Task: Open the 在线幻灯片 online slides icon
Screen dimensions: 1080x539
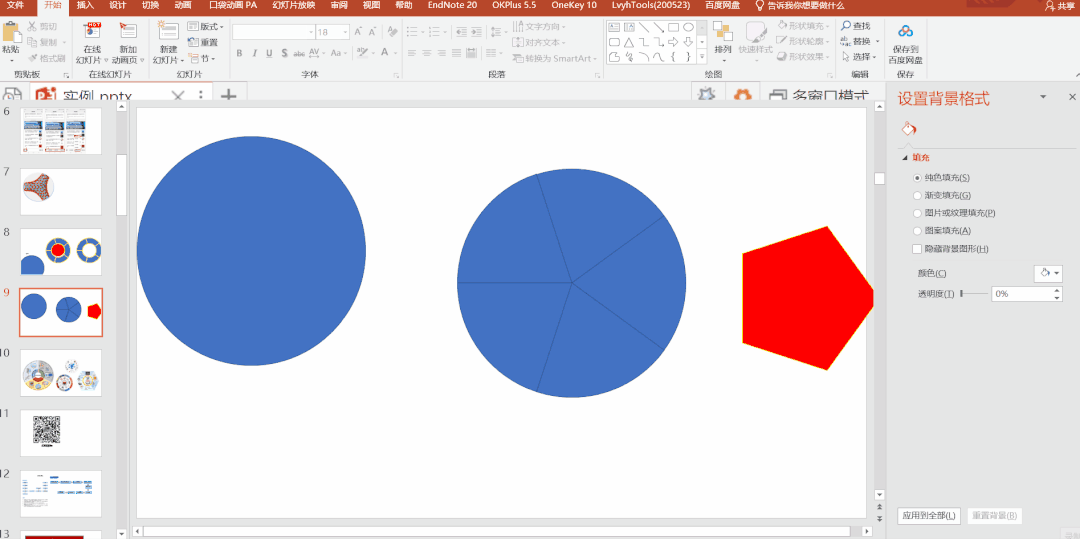Action: point(92,32)
